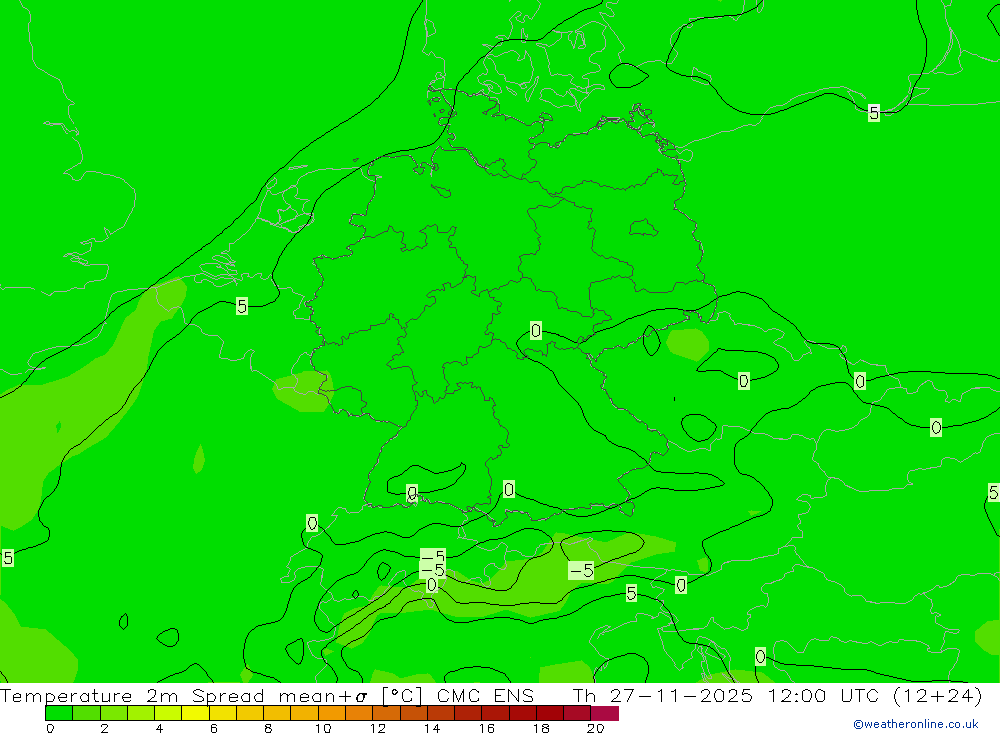Click the 'Temperature 2m' title text
This screenshot has width=1000, height=733.
[x=89, y=696]
